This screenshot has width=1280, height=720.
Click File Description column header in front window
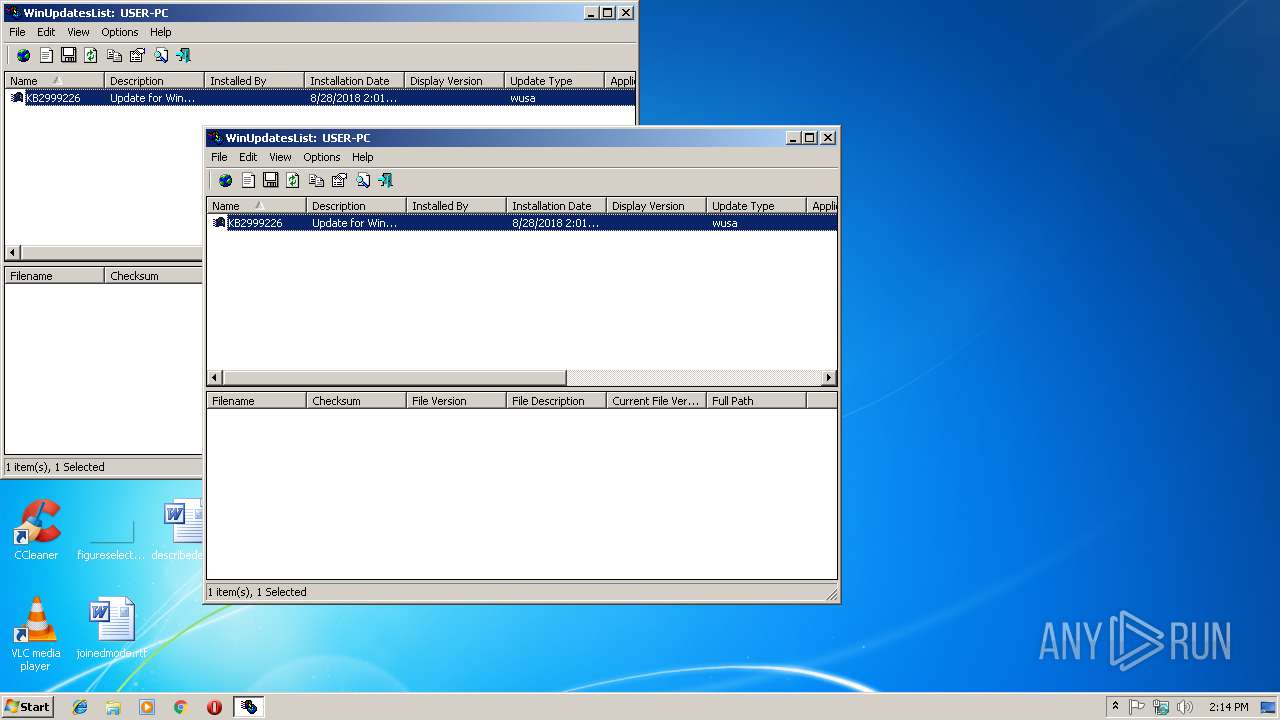pos(556,401)
